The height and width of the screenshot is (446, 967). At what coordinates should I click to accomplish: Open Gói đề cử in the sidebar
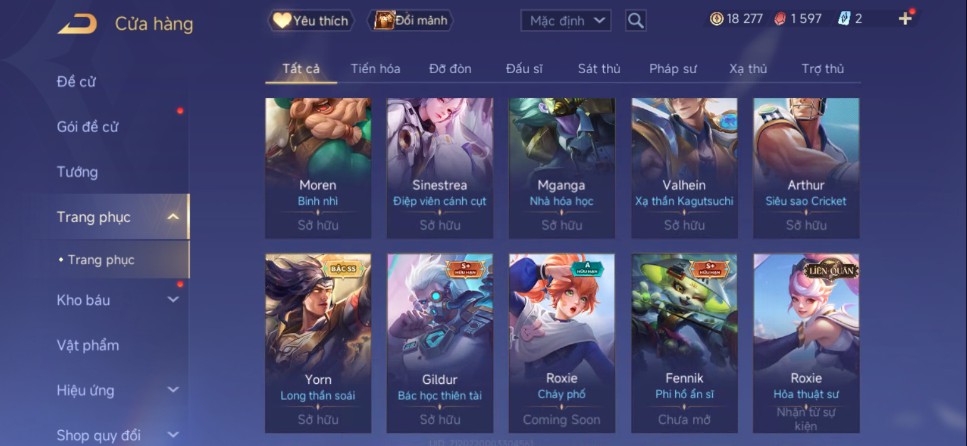coord(88,126)
